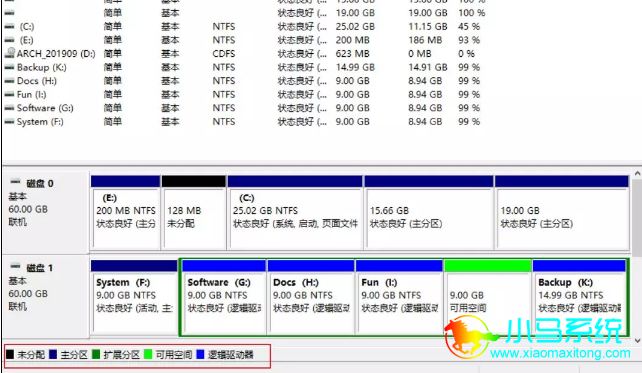
Task: Select Docs (H:) logical drive block
Action: click(311, 297)
